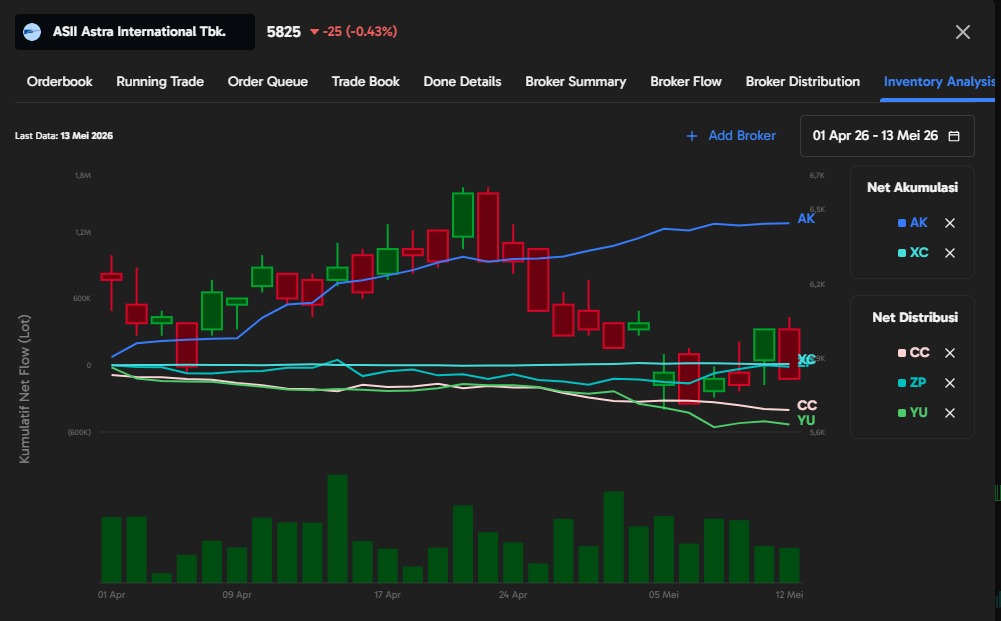Image resolution: width=1001 pixels, height=621 pixels.
Task: Open the Broker Flow tab
Action: (686, 82)
